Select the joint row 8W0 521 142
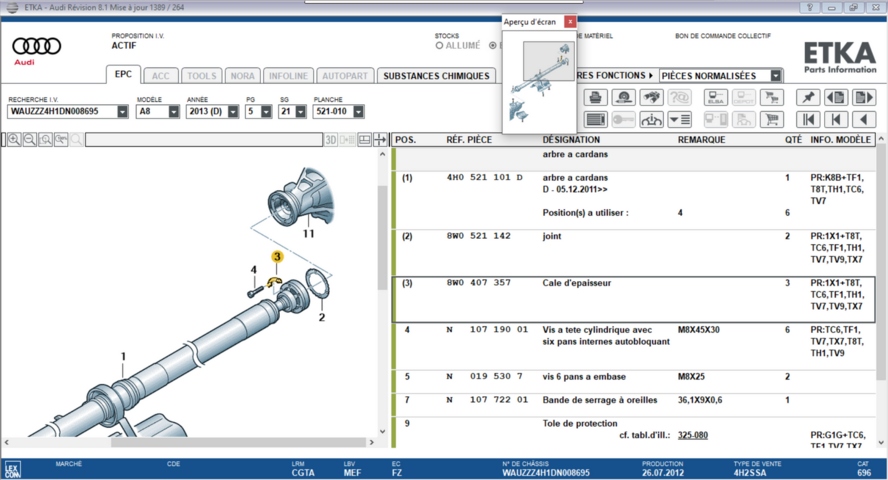This screenshot has height=480, width=888. pyautogui.click(x=633, y=252)
